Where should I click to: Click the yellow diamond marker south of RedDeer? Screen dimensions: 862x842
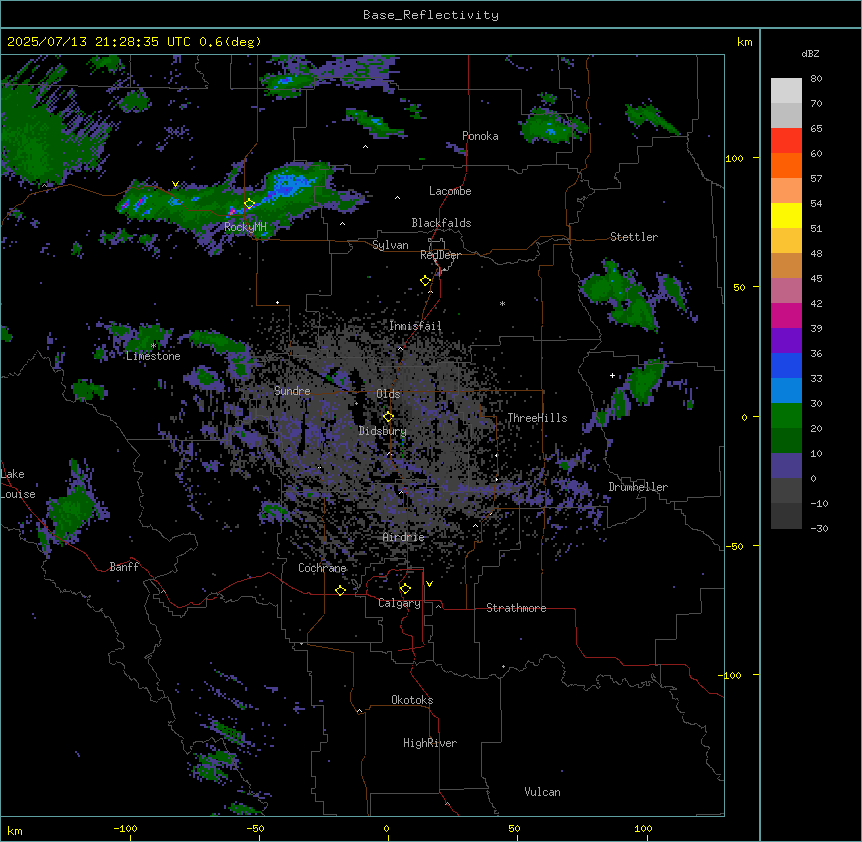426,281
